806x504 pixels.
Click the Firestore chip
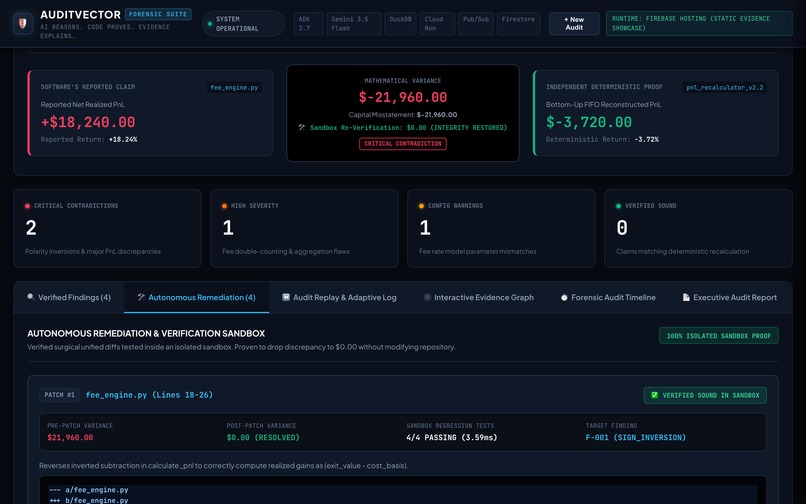tap(518, 24)
